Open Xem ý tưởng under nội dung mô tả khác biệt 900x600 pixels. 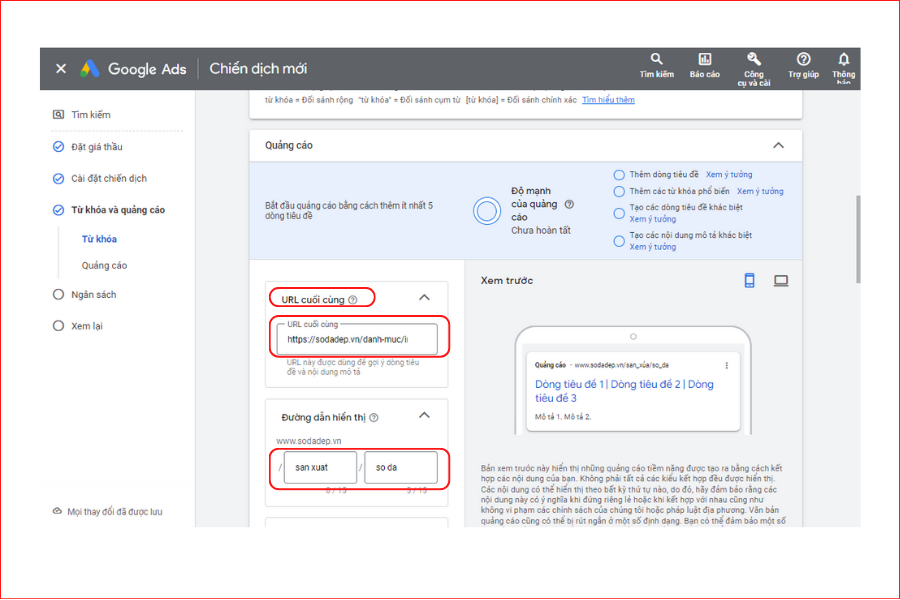653,247
